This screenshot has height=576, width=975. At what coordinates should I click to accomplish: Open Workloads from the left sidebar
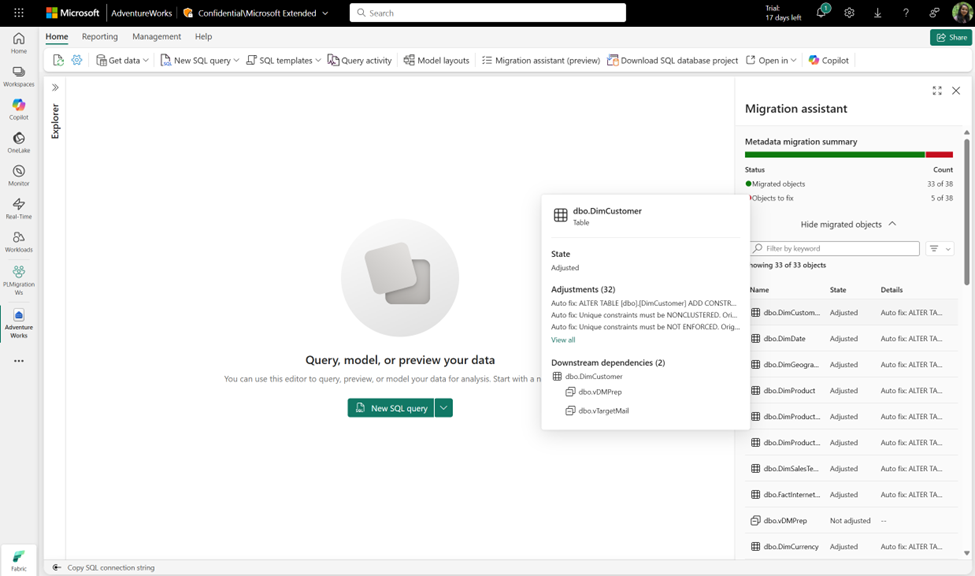click(x=18, y=238)
